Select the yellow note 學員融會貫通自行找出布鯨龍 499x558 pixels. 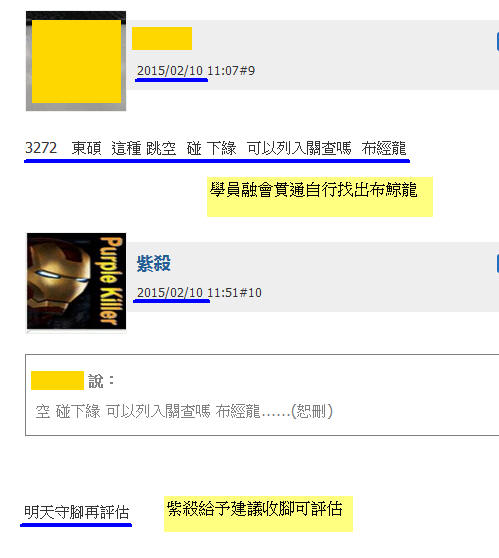click(320, 196)
